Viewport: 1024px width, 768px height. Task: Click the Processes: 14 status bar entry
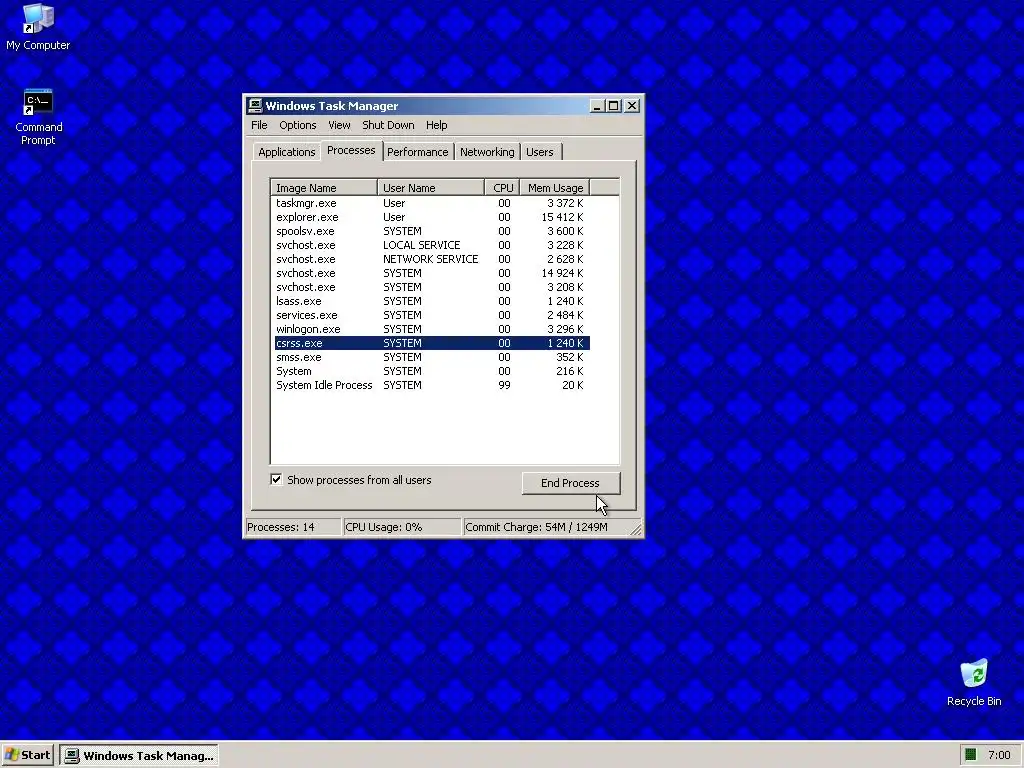293,527
